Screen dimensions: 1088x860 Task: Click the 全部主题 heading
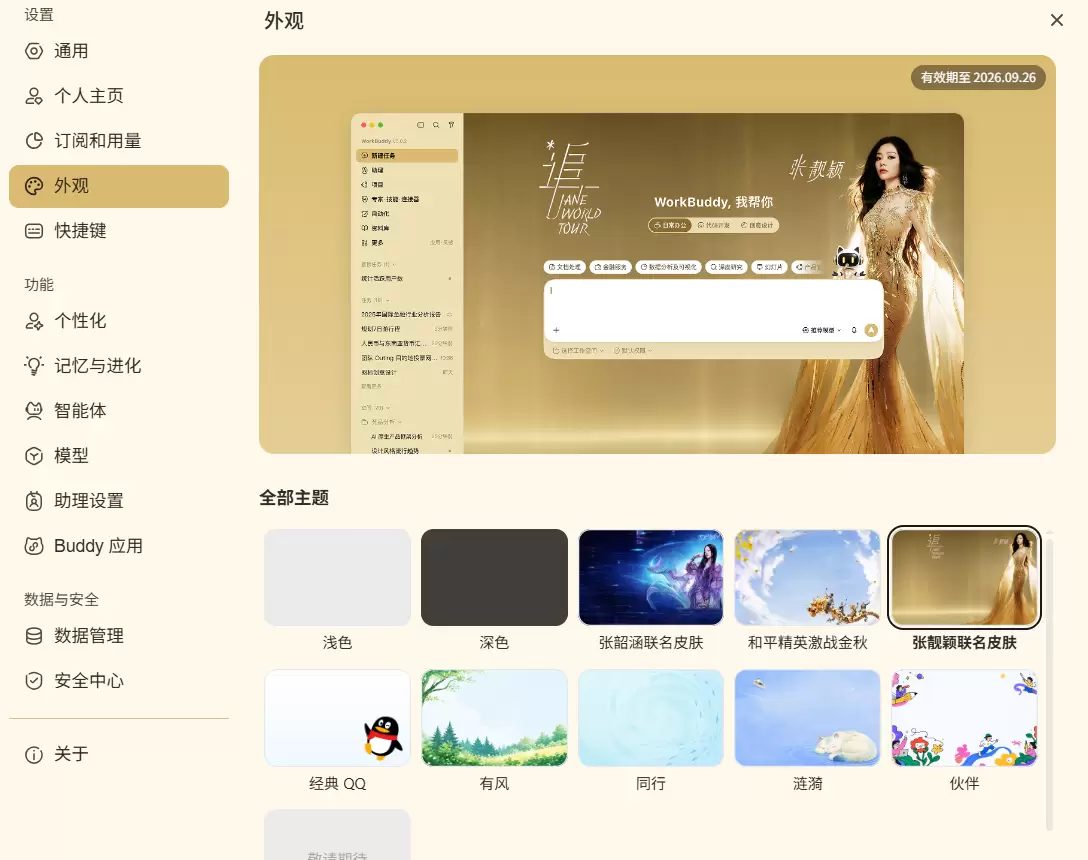(x=294, y=498)
